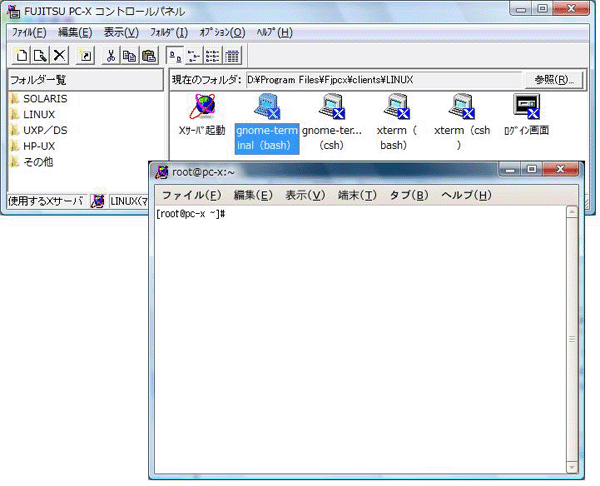Click the Paste clipboard toolbar icon
The width and height of the screenshot is (600, 486).
tap(149, 56)
